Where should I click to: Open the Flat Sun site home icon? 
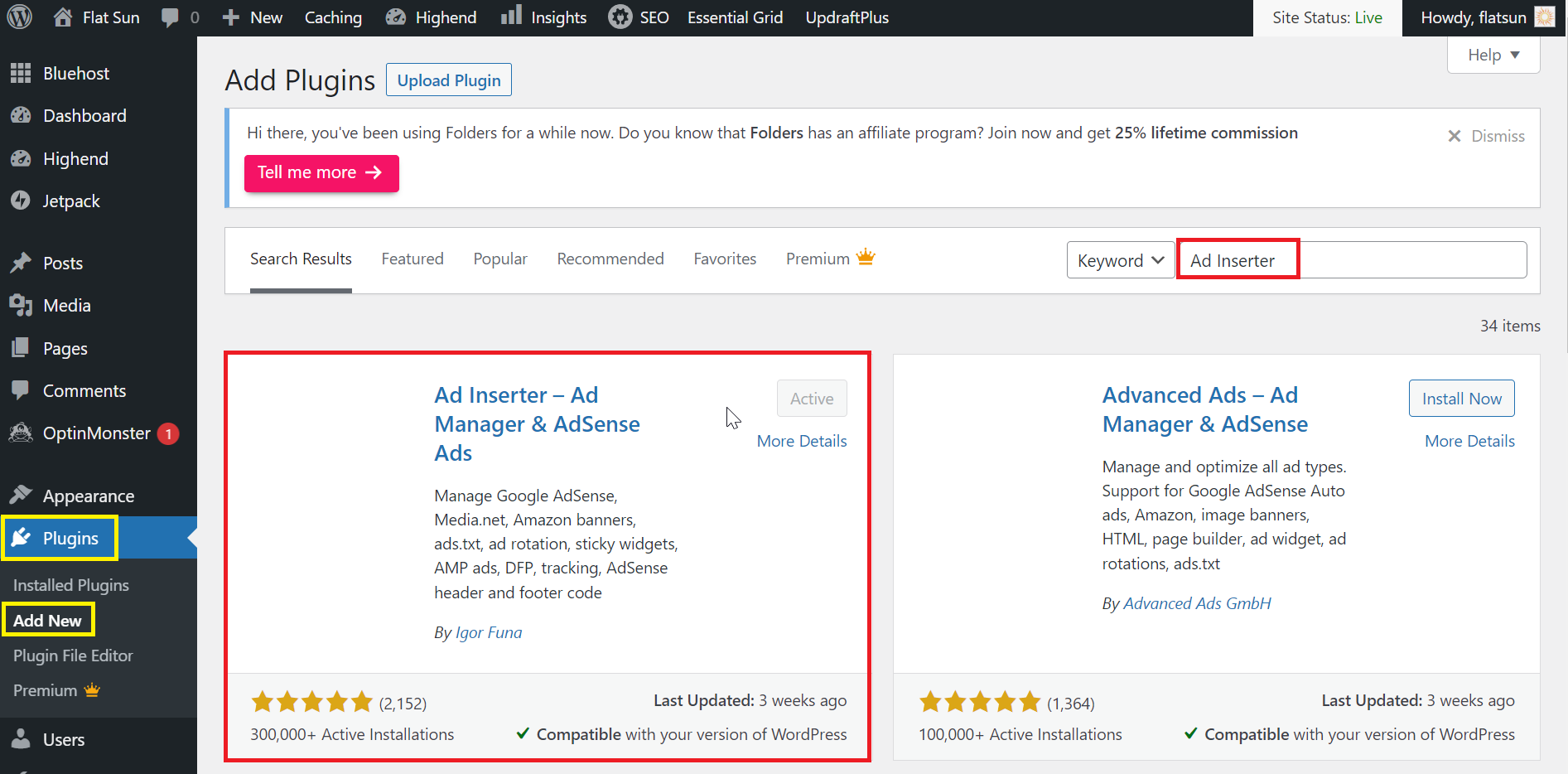(63, 17)
